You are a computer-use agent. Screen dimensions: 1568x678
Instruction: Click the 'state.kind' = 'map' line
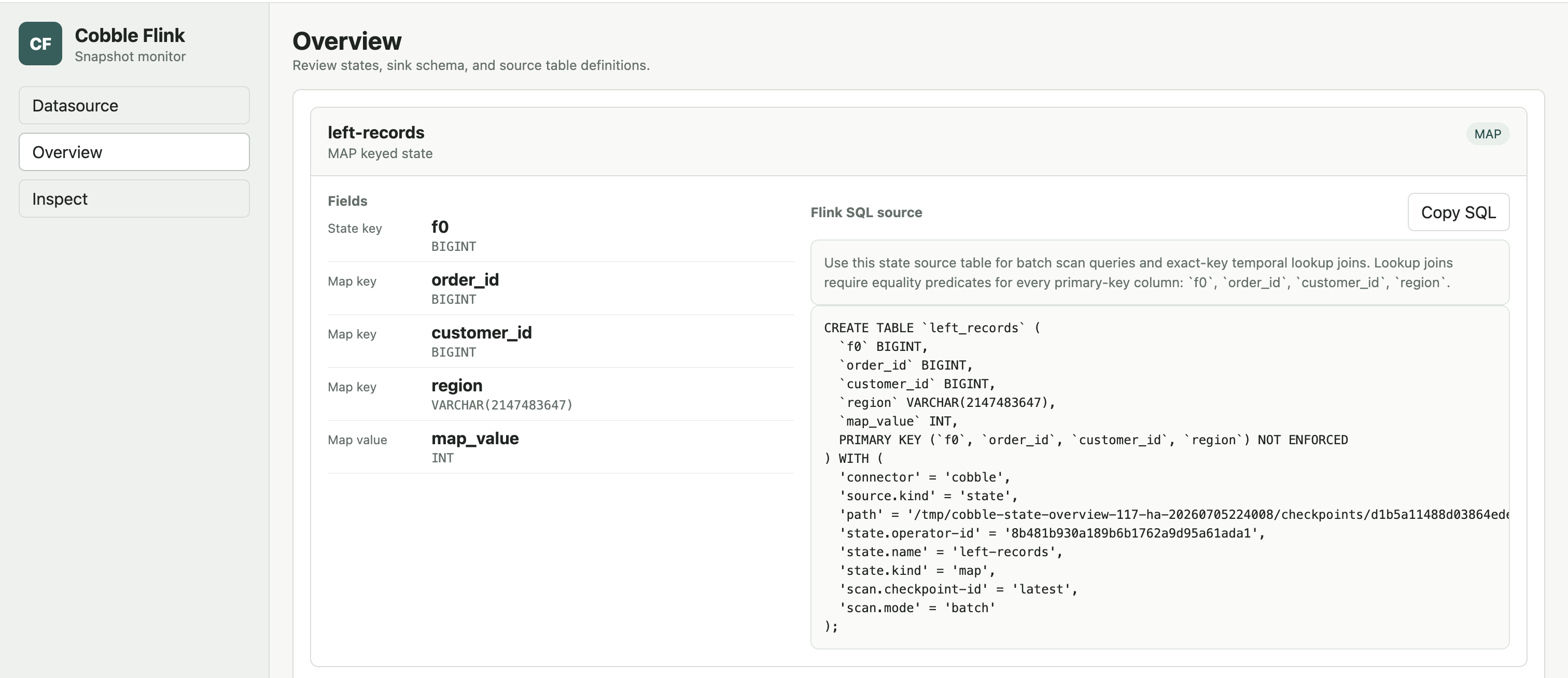(x=917, y=571)
